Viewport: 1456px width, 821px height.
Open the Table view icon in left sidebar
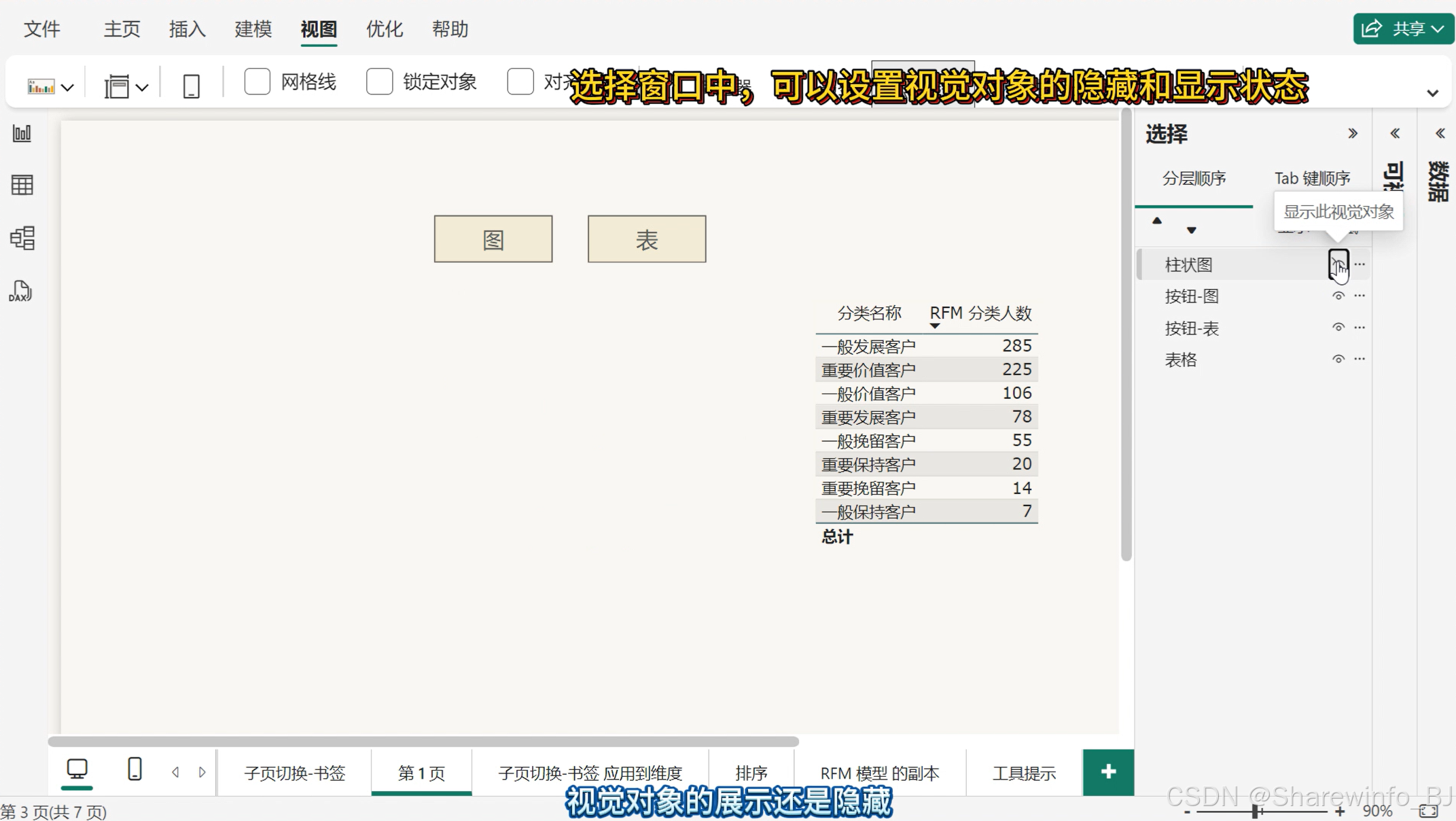(x=22, y=185)
